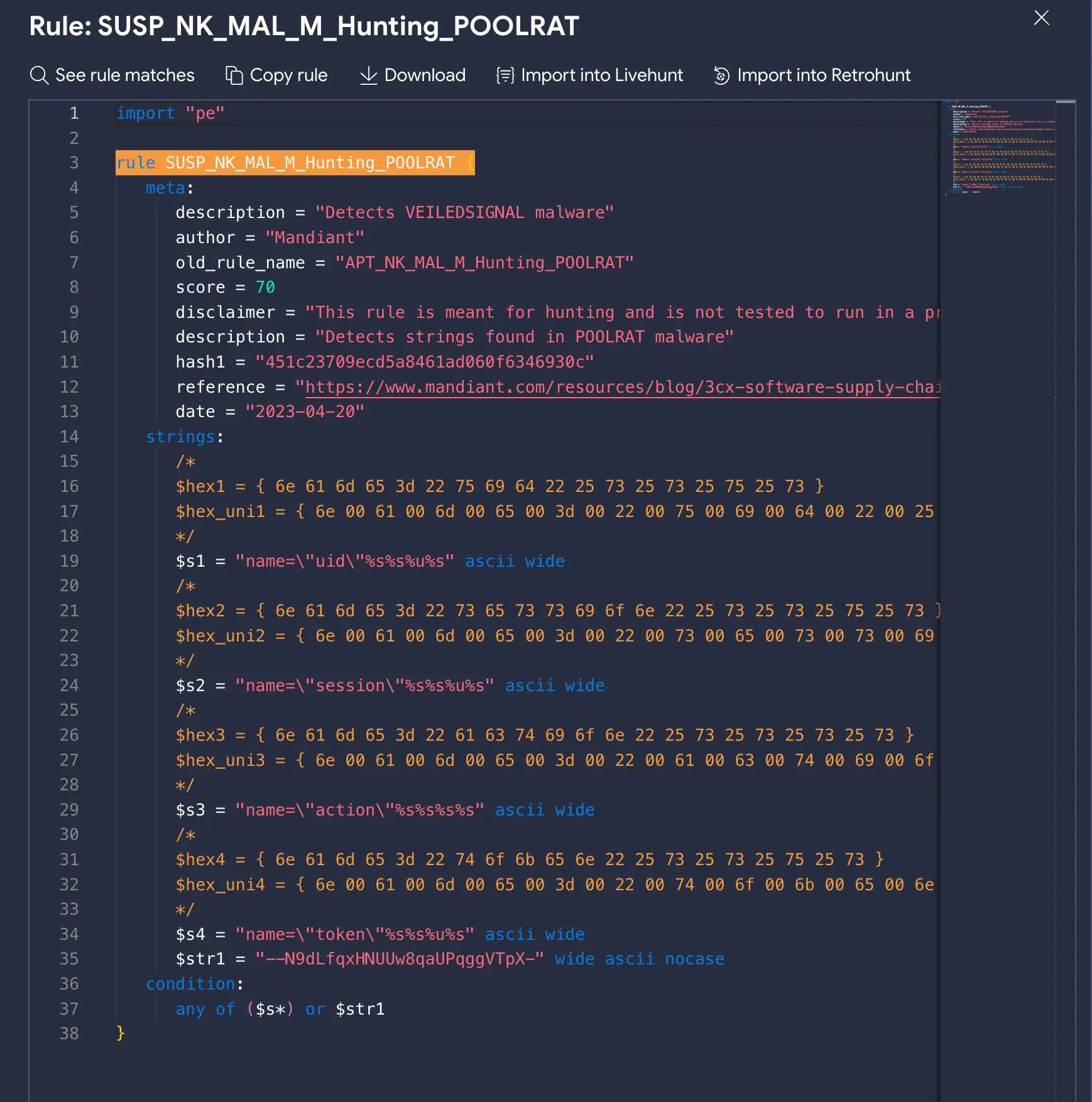Click the hash1 value "451c23709ecd5a8461ad060f6346930c"
Viewport: 1092px width, 1102px height.
click(425, 362)
